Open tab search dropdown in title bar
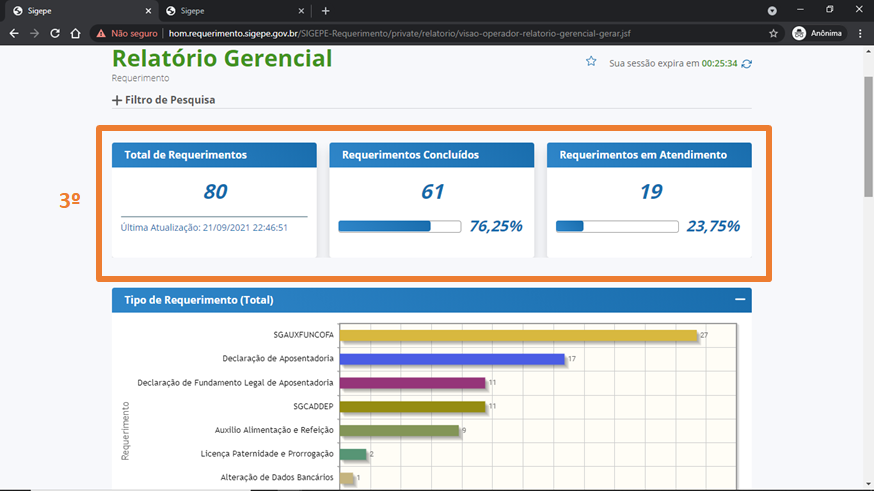 772,10
